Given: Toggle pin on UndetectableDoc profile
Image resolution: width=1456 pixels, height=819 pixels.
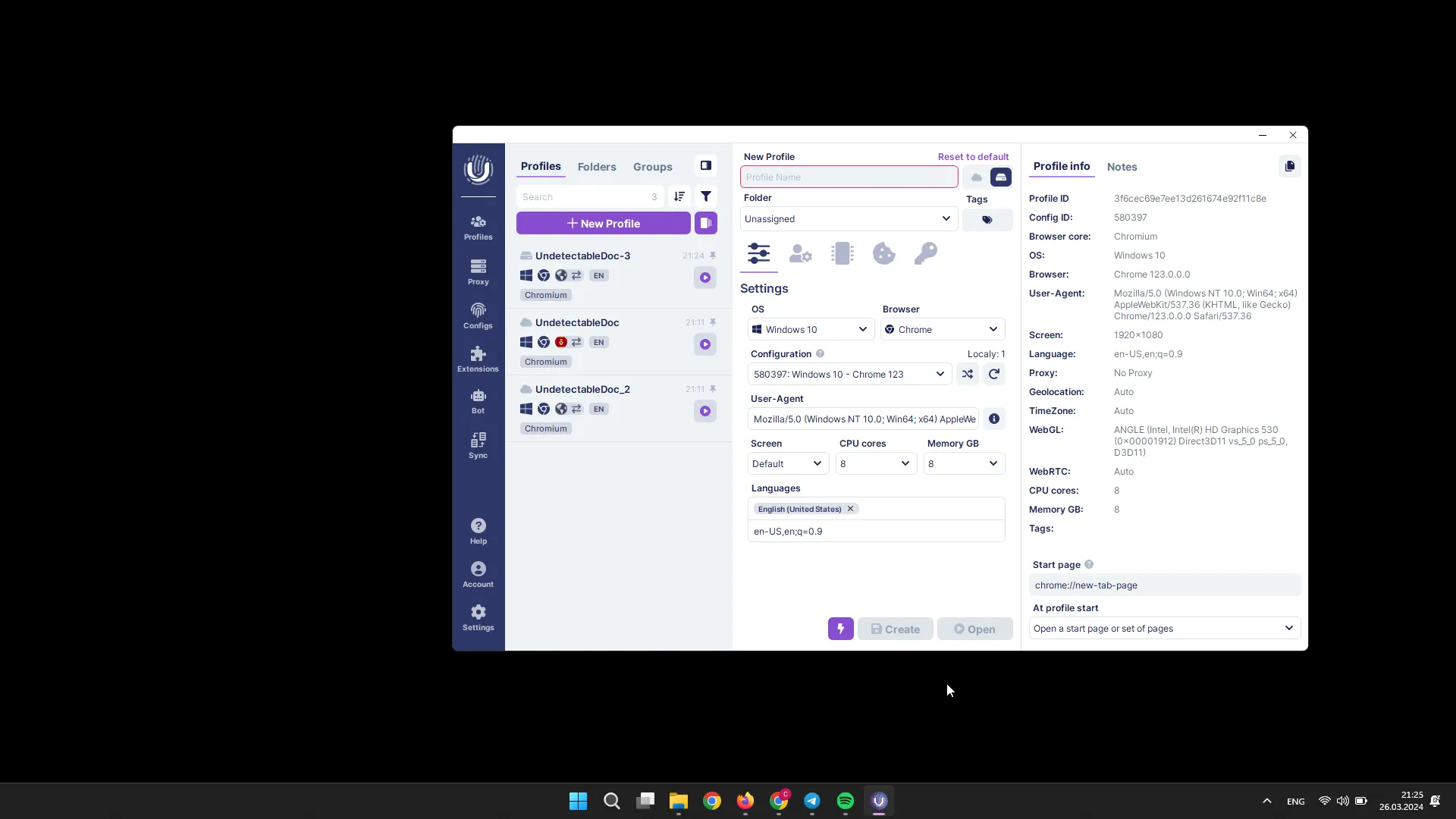Looking at the screenshot, I should point(713,322).
